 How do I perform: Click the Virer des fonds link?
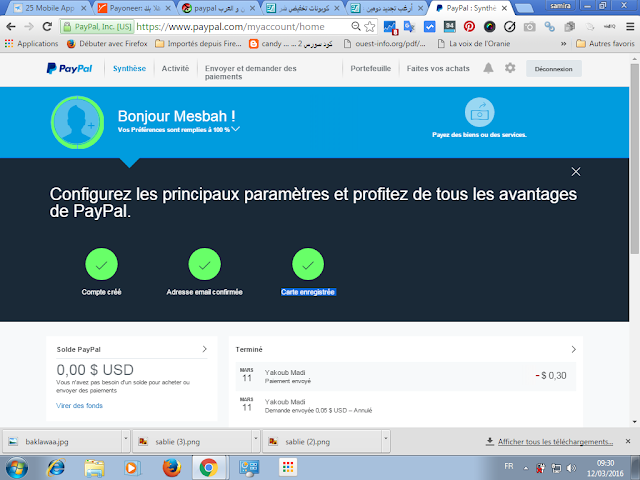click(x=79, y=405)
